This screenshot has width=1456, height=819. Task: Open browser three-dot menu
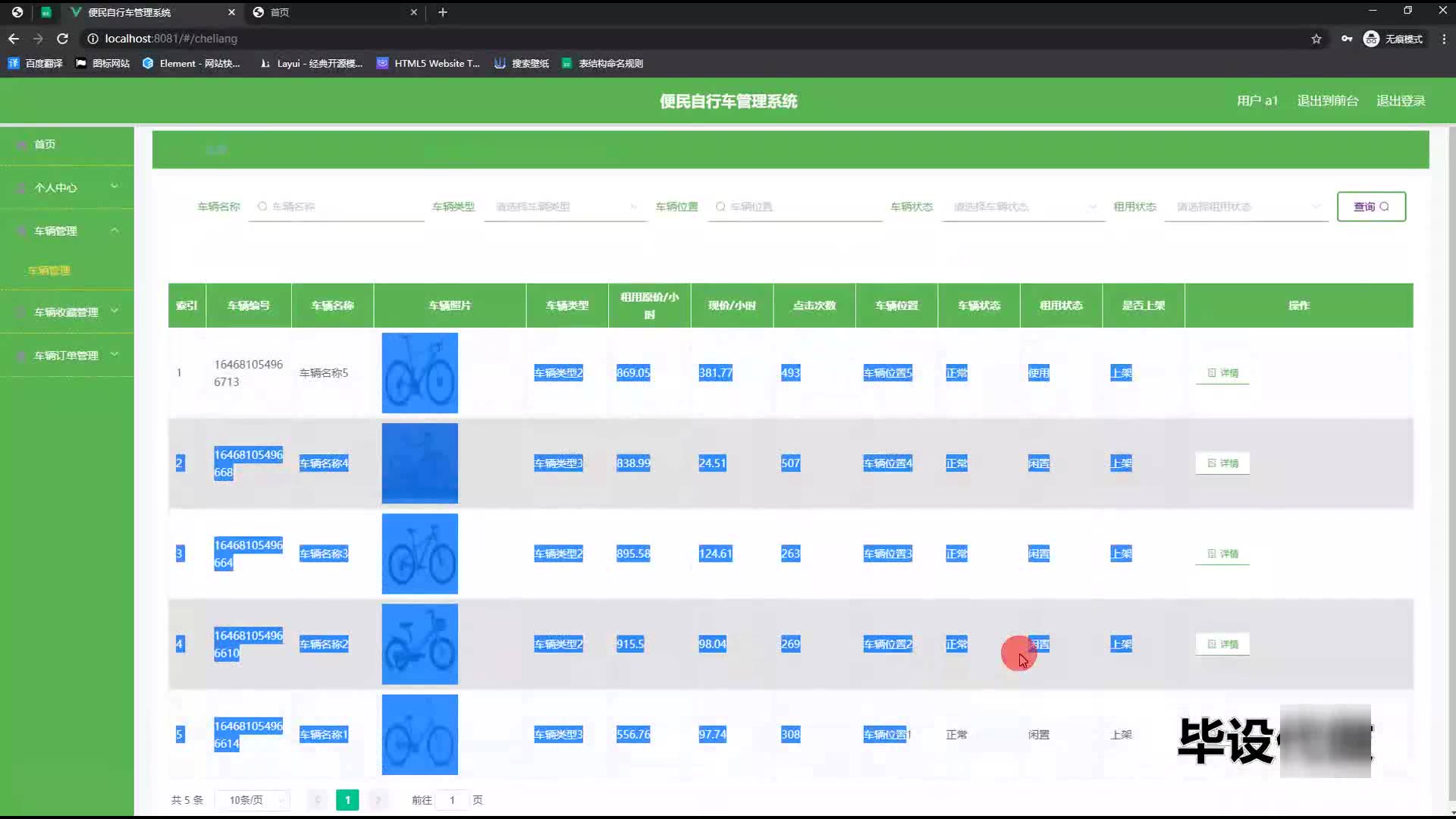1444,39
